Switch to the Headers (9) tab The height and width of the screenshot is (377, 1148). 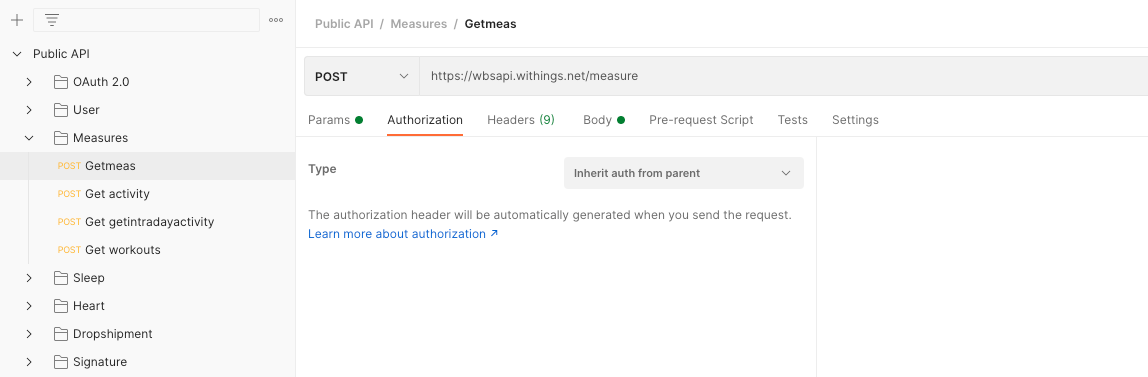click(x=521, y=120)
